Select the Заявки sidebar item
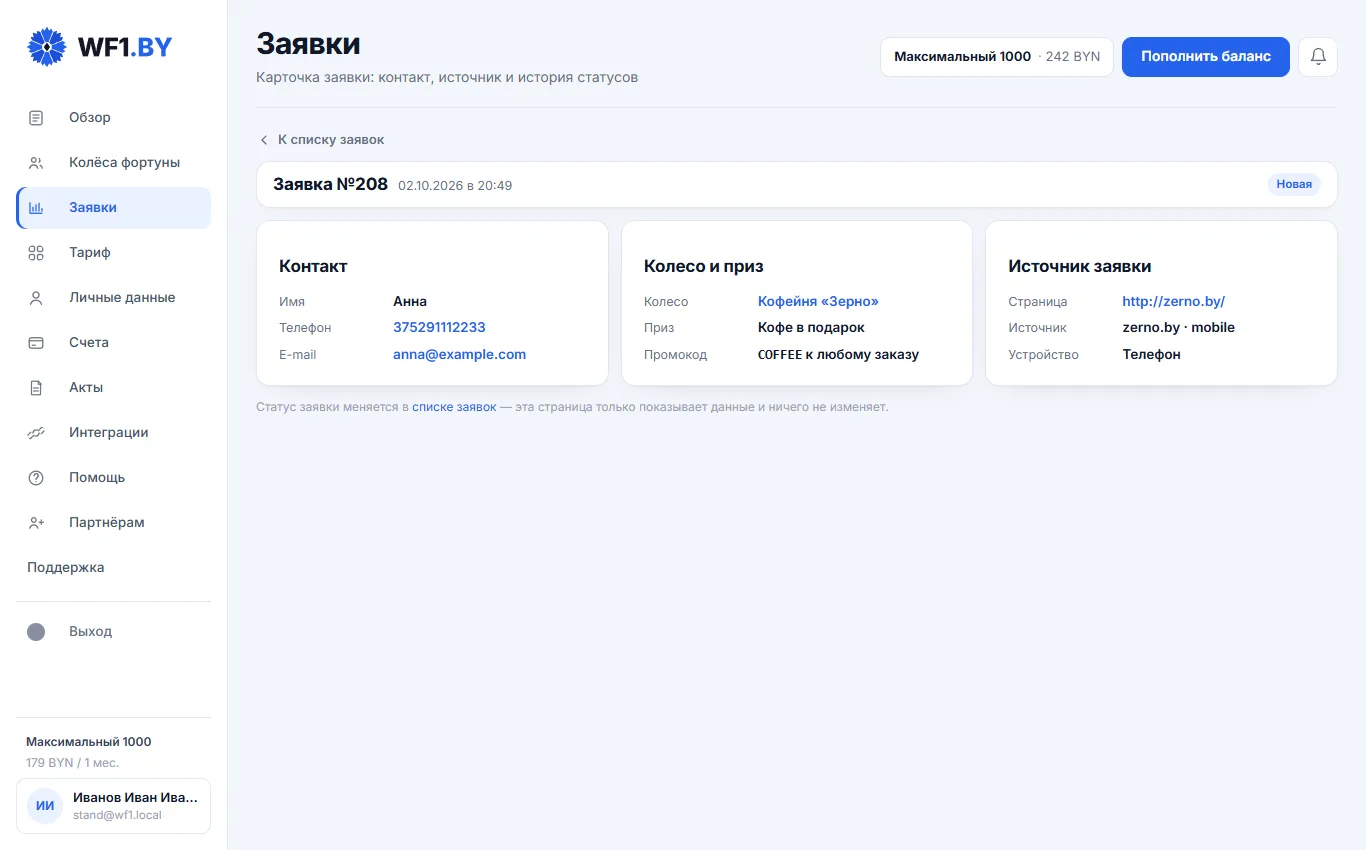 coord(114,208)
